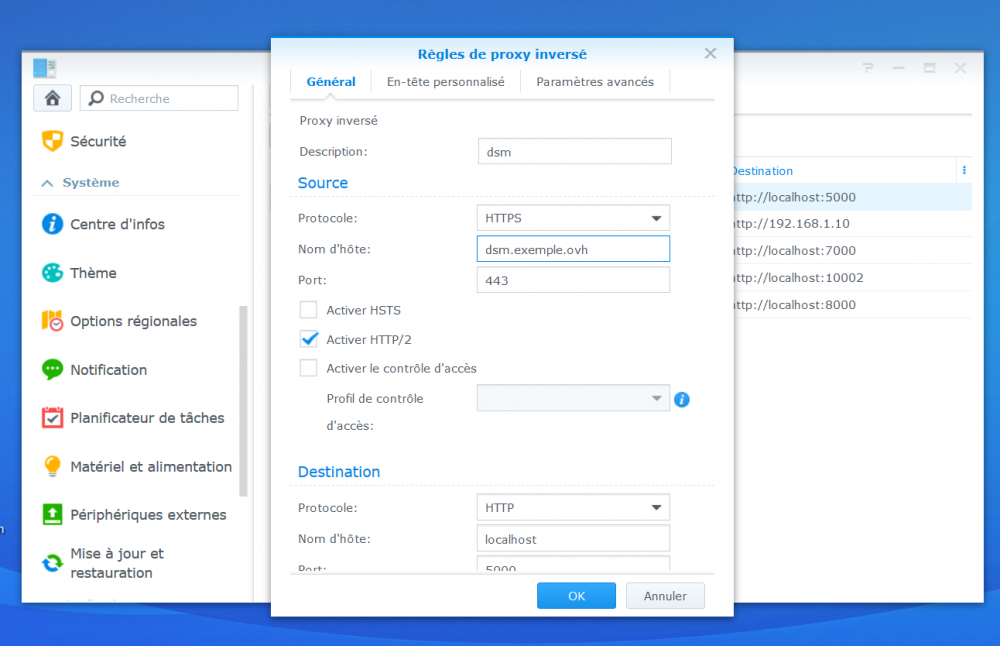This screenshot has width=1000, height=646.
Task: Select the localhost:10002 destination row
Action: (852, 277)
